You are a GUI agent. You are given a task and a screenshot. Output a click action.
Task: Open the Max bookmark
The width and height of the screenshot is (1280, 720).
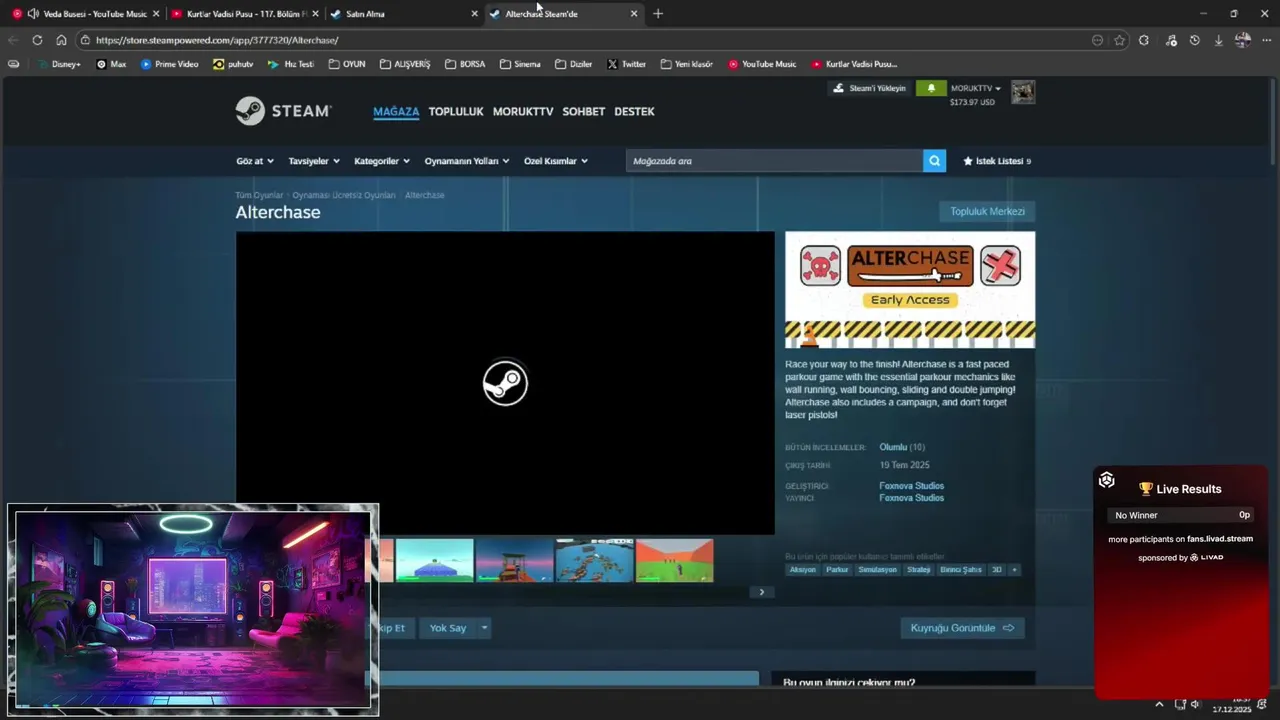(111, 64)
